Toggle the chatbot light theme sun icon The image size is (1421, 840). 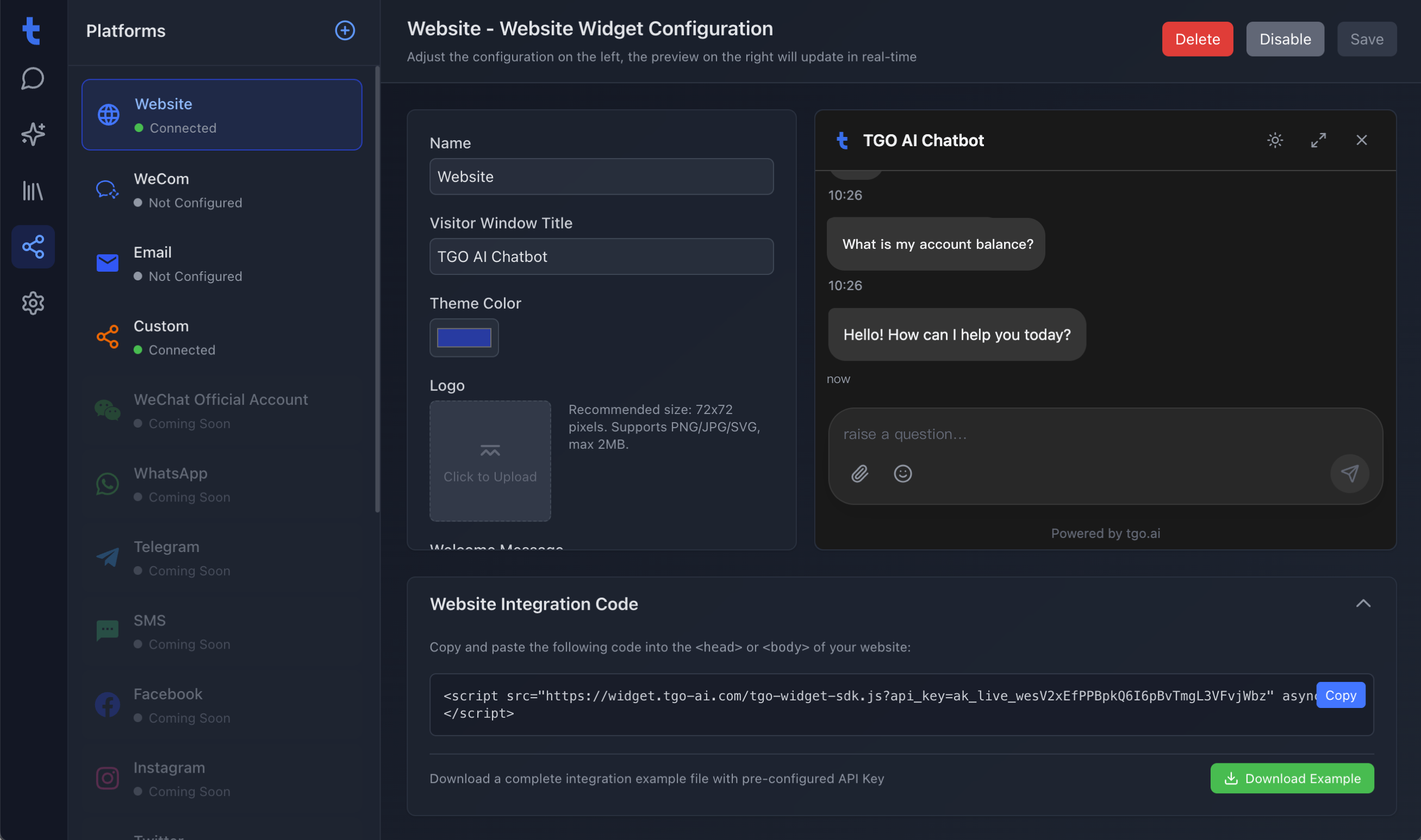point(1274,140)
